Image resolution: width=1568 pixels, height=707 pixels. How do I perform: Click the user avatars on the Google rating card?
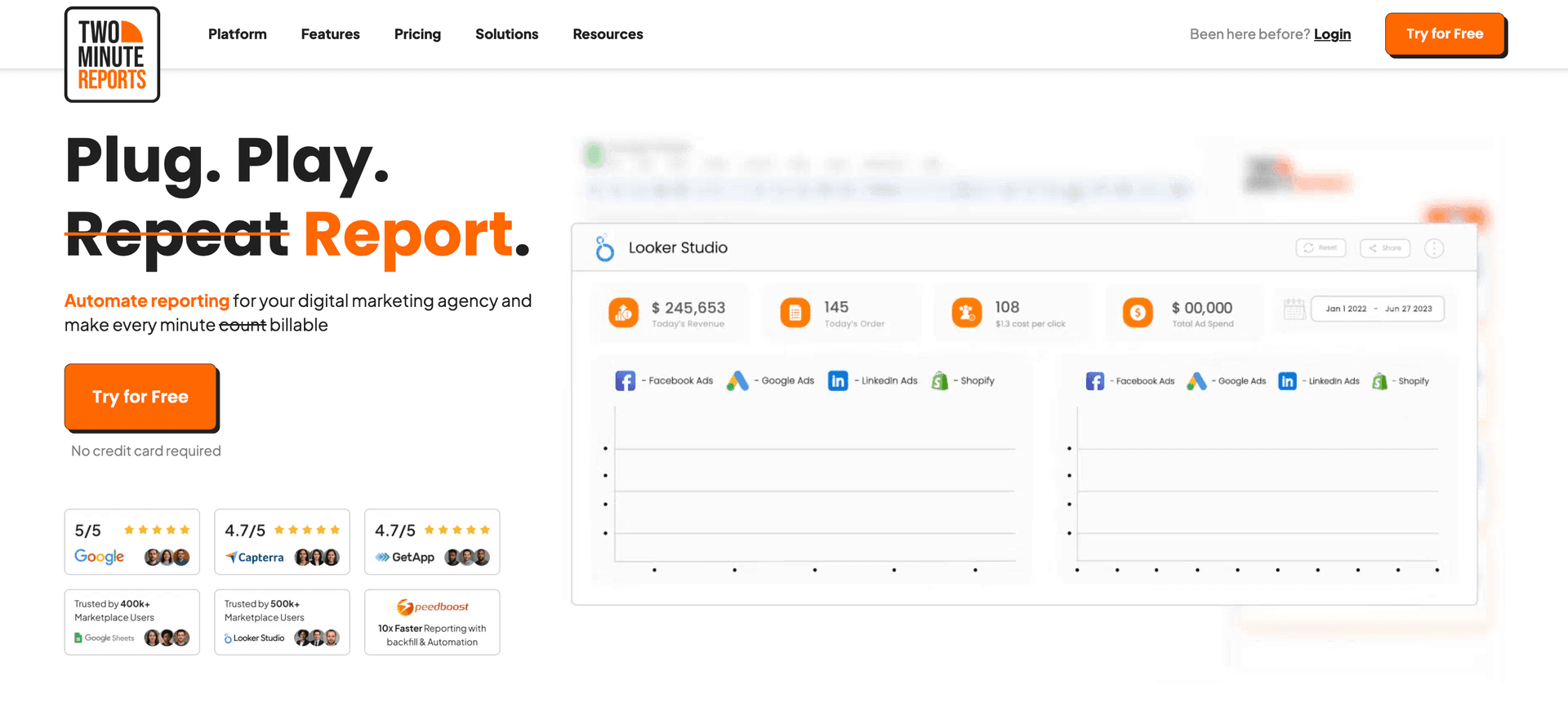coord(167,558)
